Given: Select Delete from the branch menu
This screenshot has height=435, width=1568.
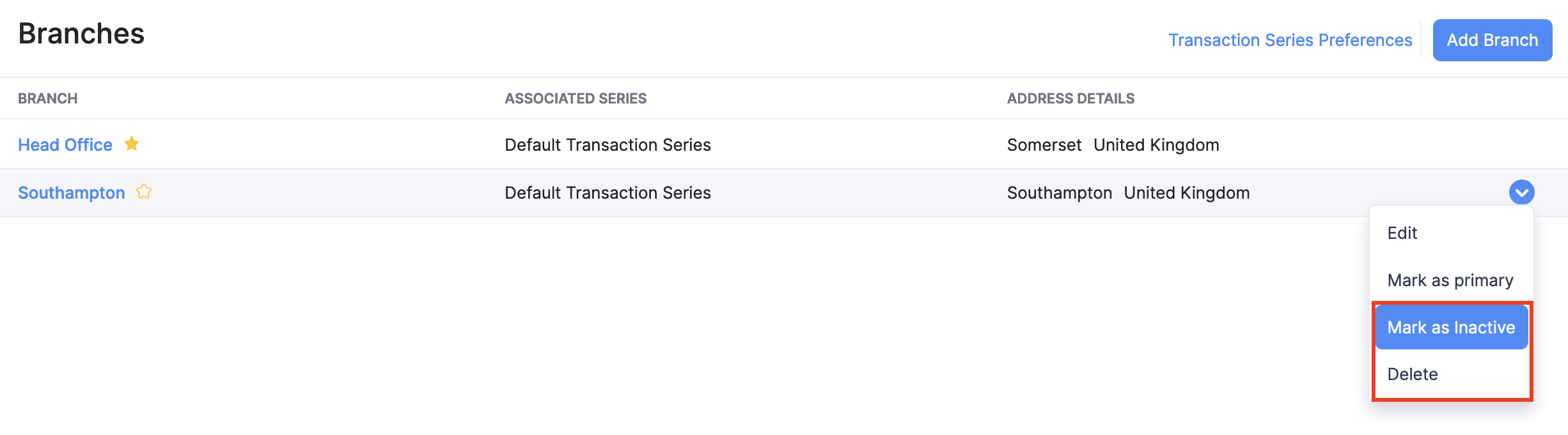Looking at the screenshot, I should pos(1413,374).
